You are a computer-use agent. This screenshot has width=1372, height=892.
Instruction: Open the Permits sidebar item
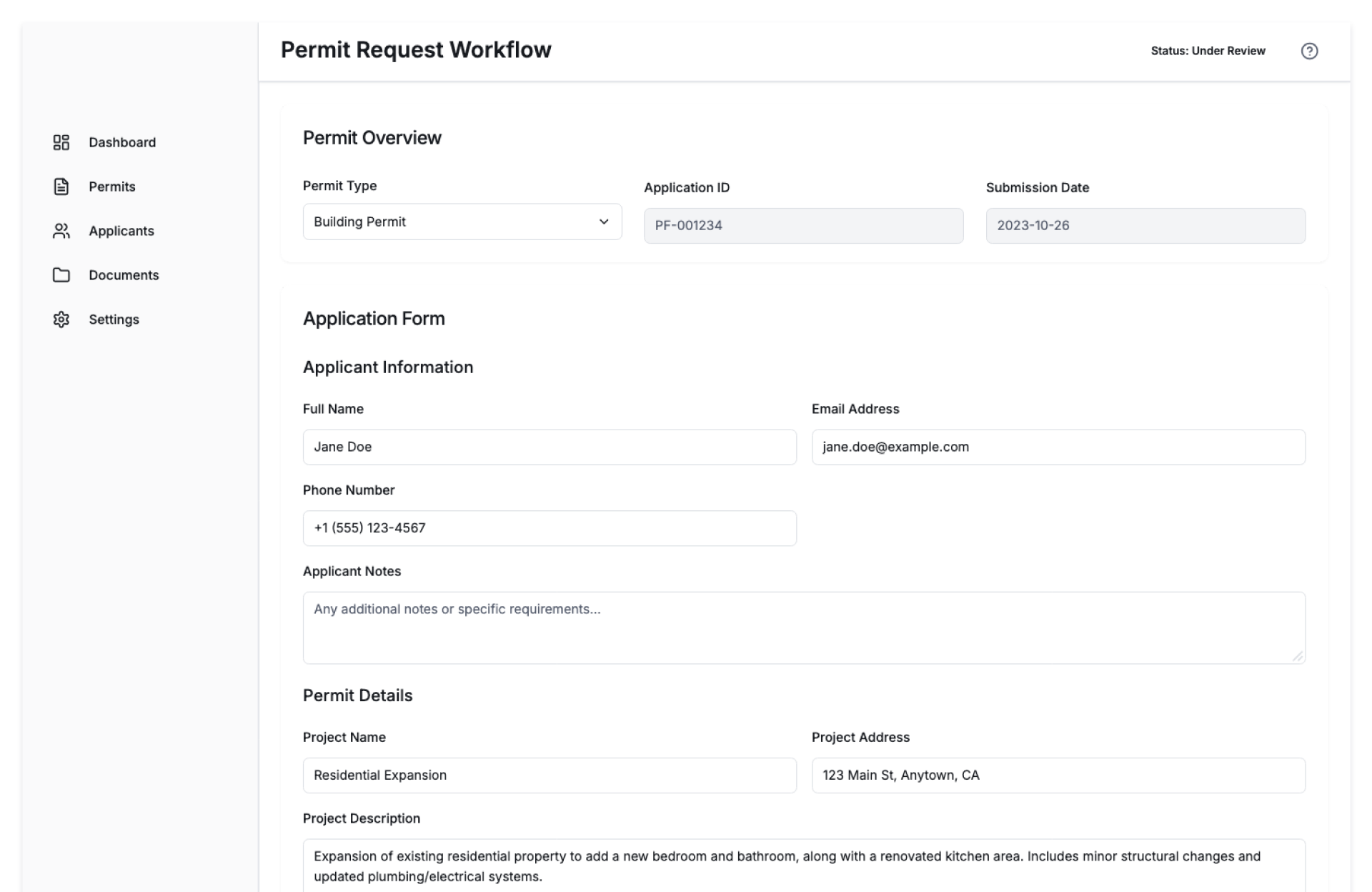pos(112,187)
